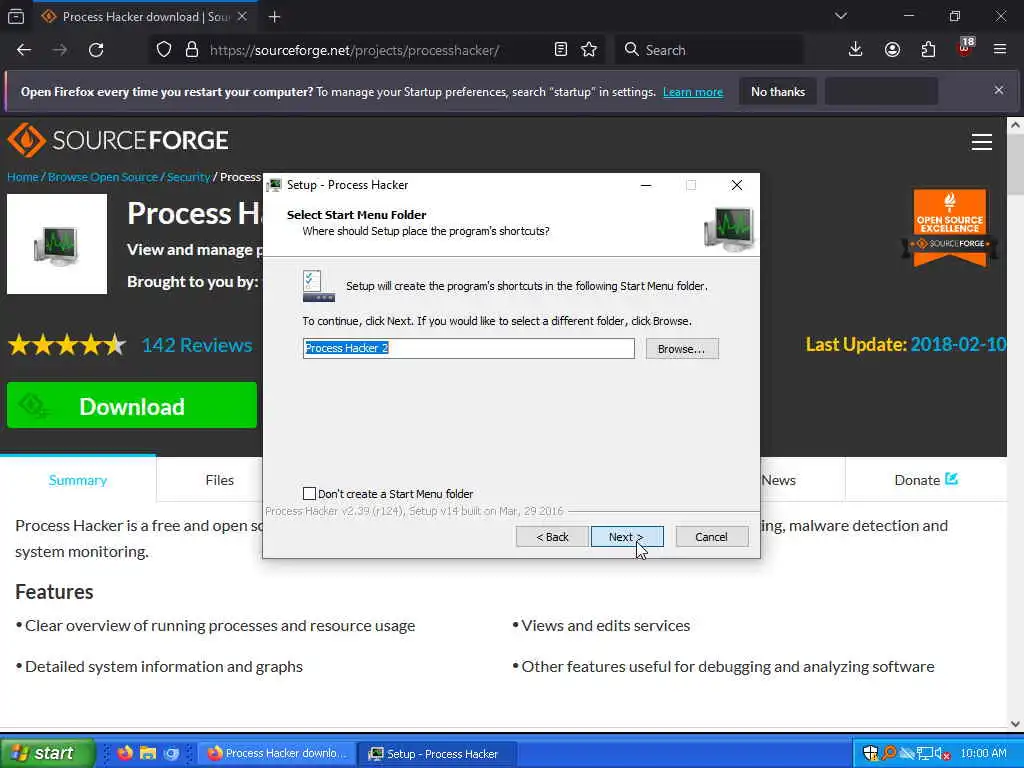This screenshot has width=1024, height=768.
Task: Open the extensions puzzle-piece menu
Action: click(x=928, y=50)
